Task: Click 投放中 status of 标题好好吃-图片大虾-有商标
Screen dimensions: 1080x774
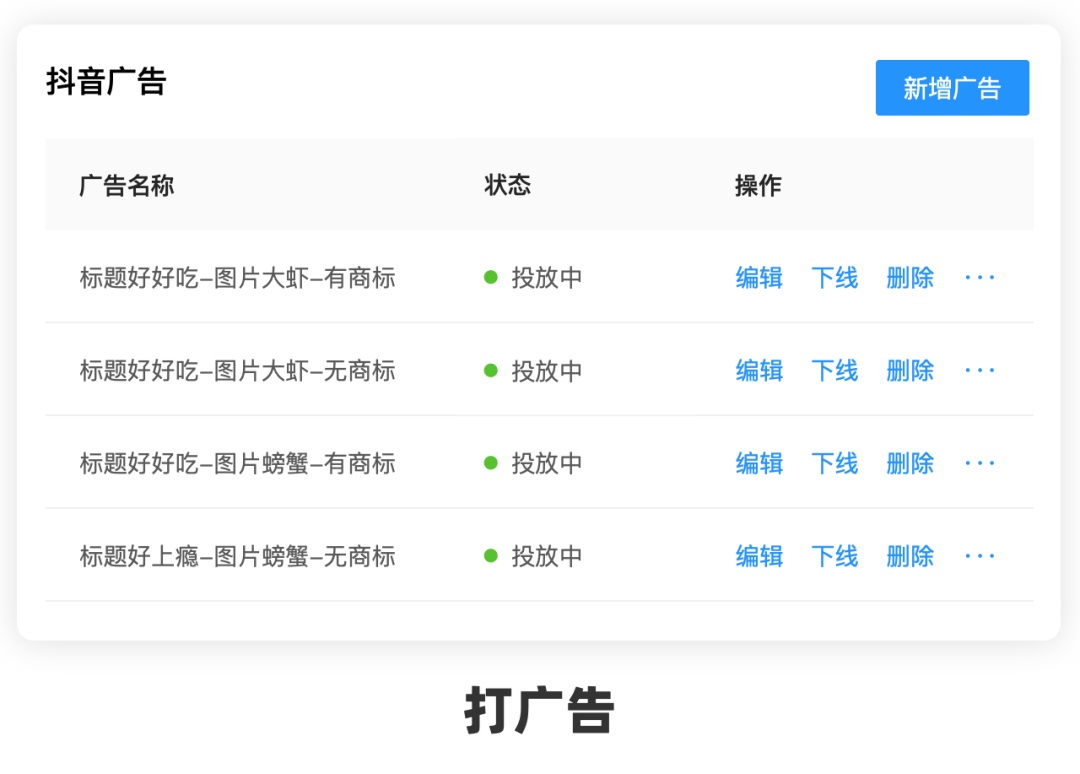Action: point(534,278)
